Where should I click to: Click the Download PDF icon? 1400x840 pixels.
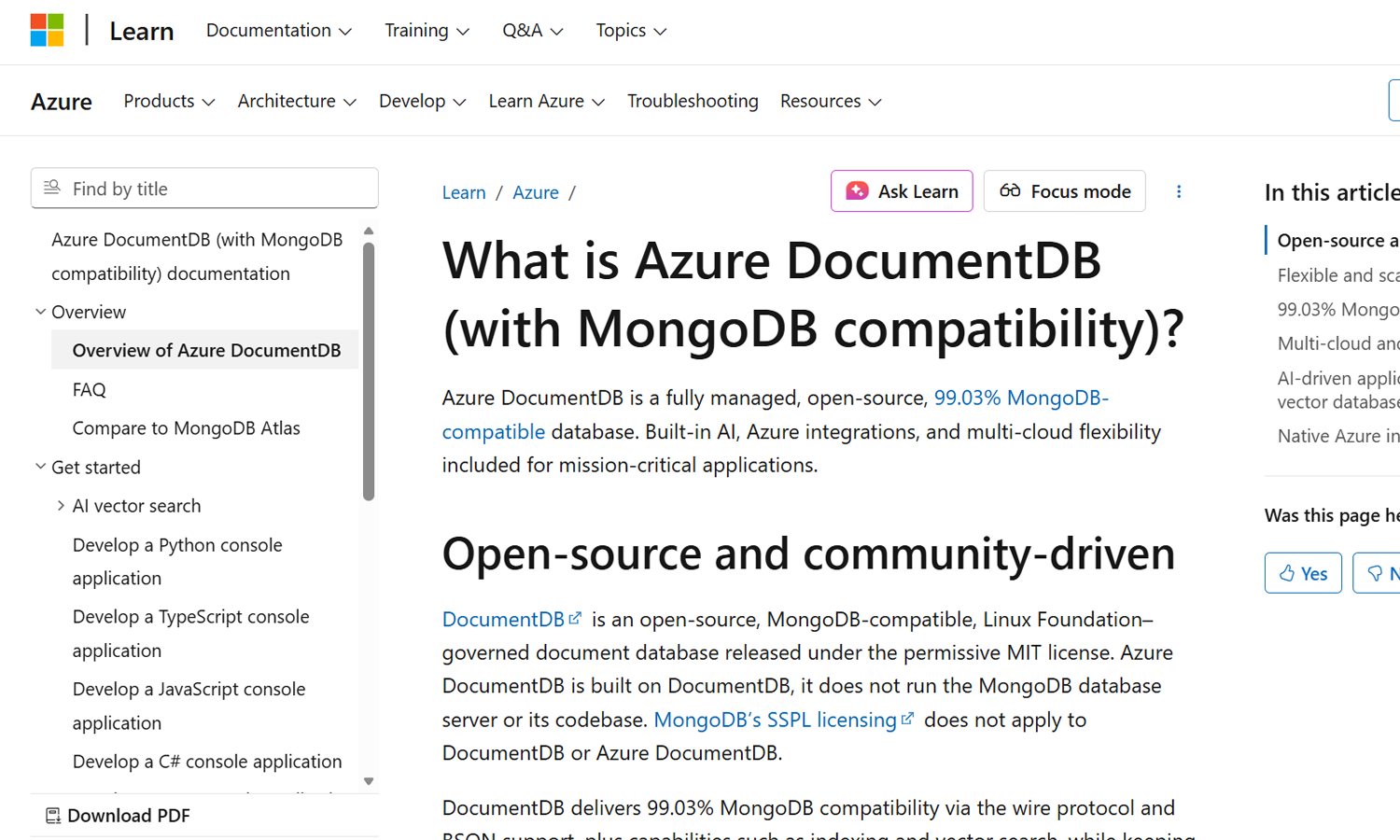coord(53,816)
